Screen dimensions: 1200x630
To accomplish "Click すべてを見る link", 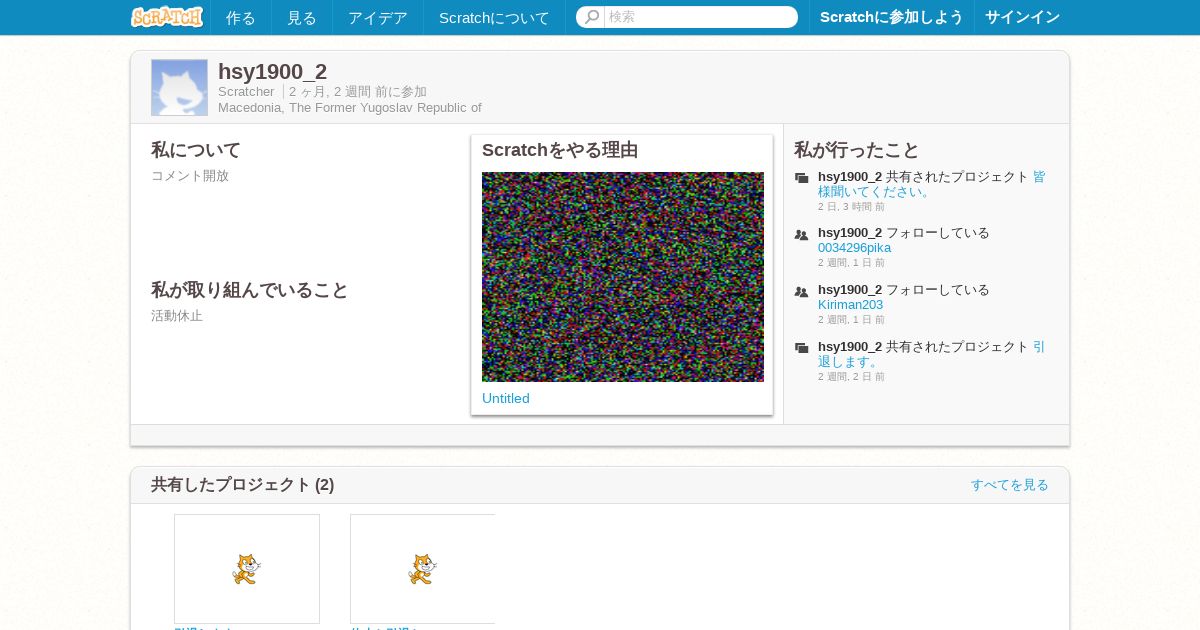I will pos(1010,485).
